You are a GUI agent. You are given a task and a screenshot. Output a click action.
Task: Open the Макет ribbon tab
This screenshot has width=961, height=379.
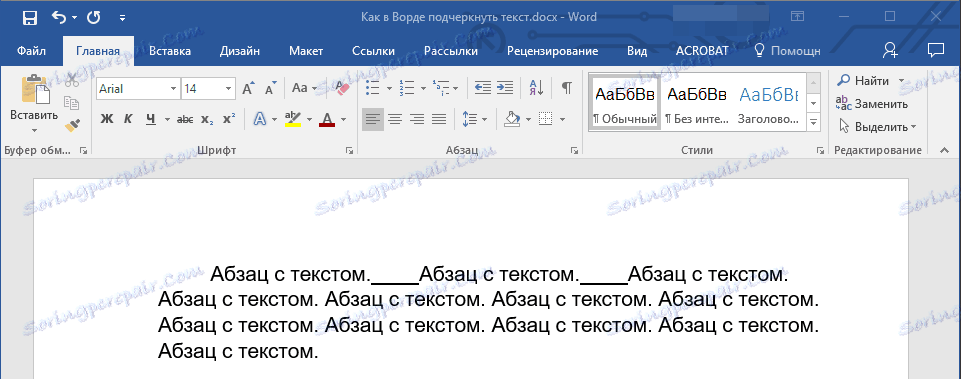click(x=306, y=51)
